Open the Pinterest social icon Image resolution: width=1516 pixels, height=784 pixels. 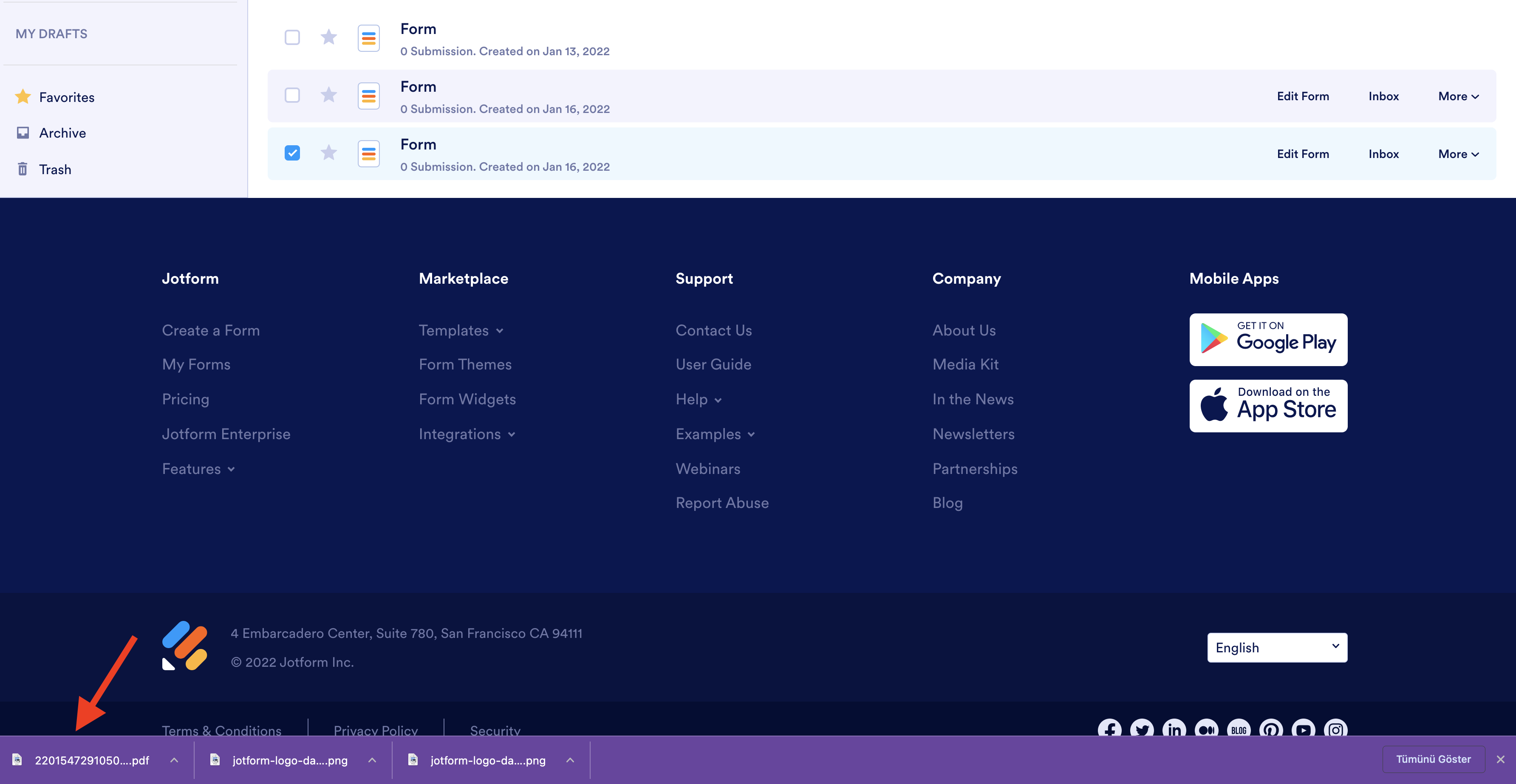(x=1270, y=729)
